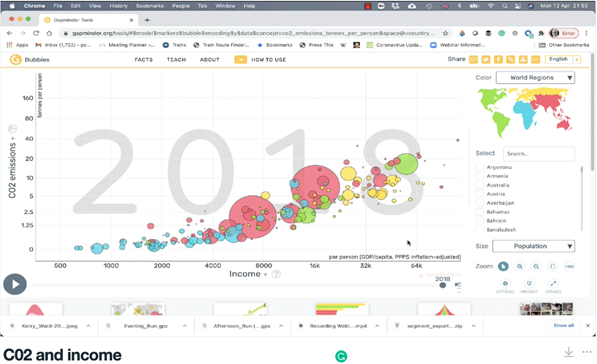Open Chrome extensions puzzle icon
The height and width of the screenshot is (364, 597).
pyautogui.click(x=541, y=33)
